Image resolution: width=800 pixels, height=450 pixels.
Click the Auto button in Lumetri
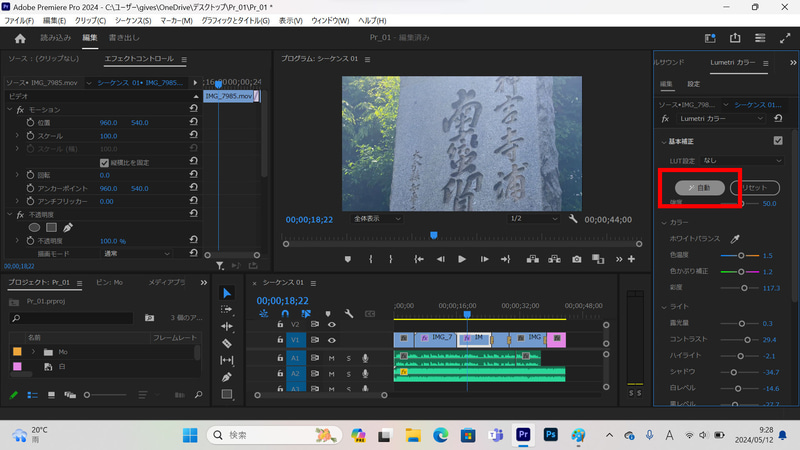click(x=700, y=188)
